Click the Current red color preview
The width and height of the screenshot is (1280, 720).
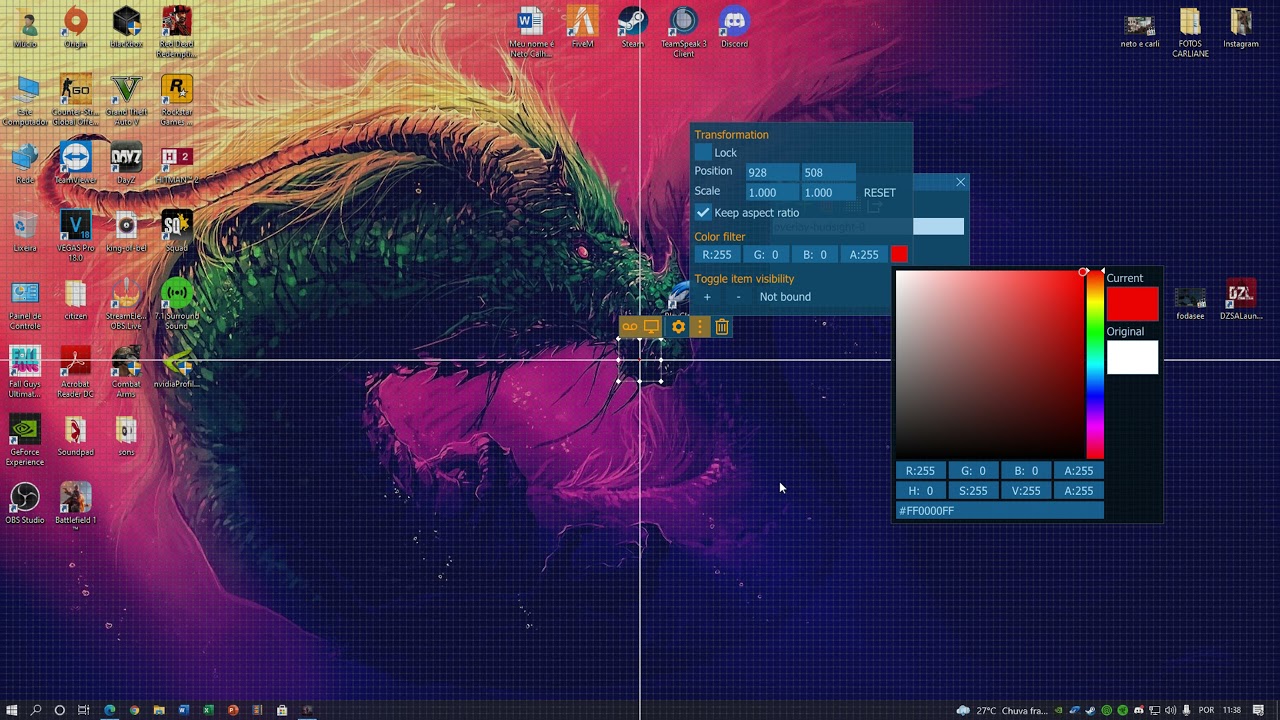pyautogui.click(x=1132, y=304)
